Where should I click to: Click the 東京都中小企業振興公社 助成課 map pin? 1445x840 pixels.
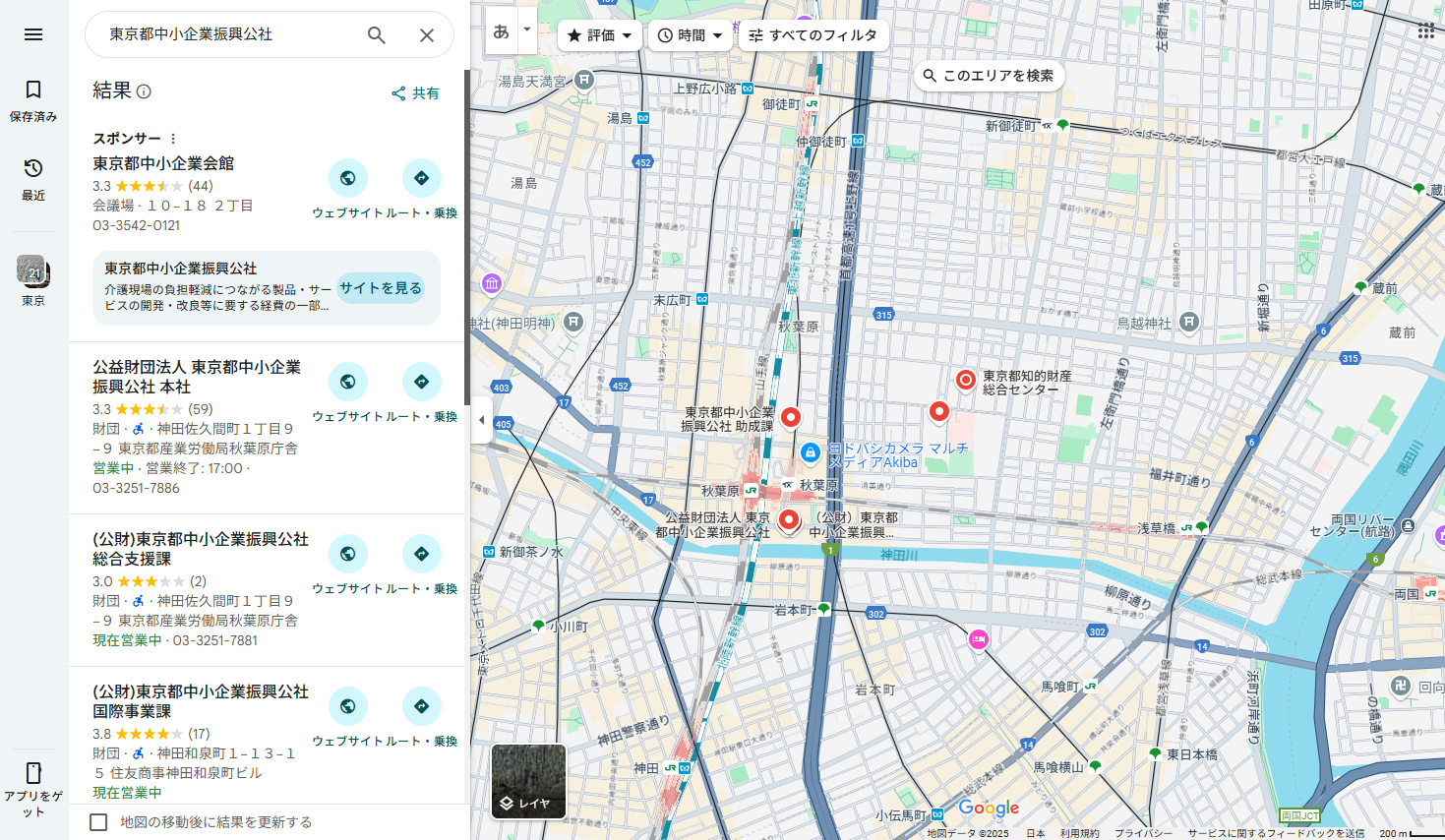(791, 418)
